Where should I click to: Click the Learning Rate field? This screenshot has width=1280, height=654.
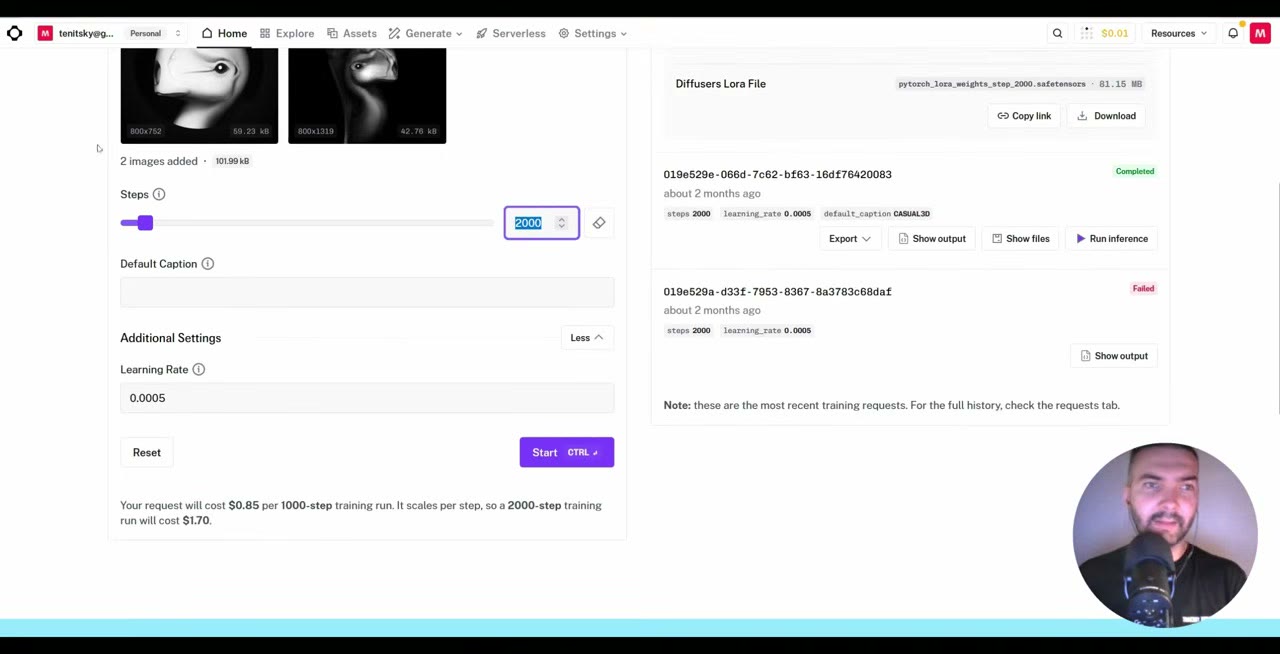367,398
